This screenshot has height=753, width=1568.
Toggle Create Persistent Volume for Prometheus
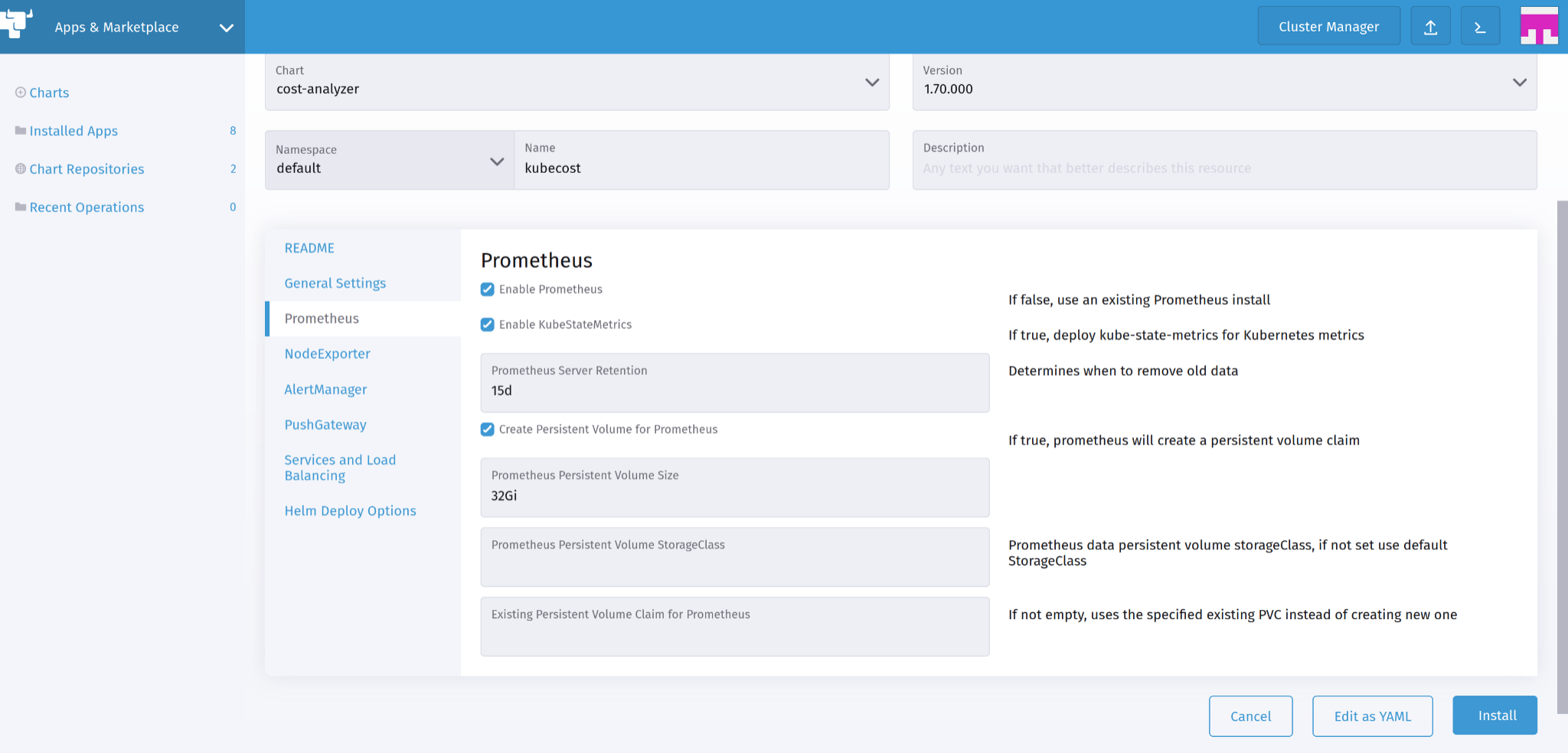pyautogui.click(x=488, y=429)
